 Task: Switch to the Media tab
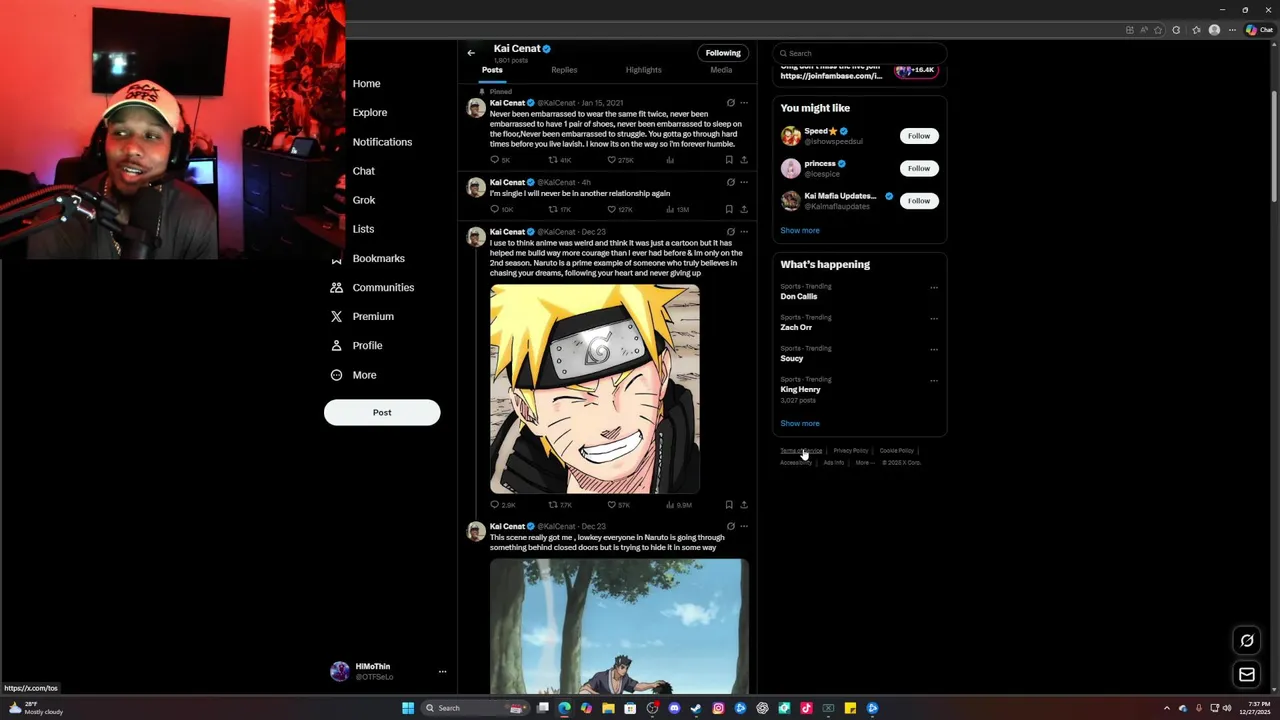click(x=721, y=70)
